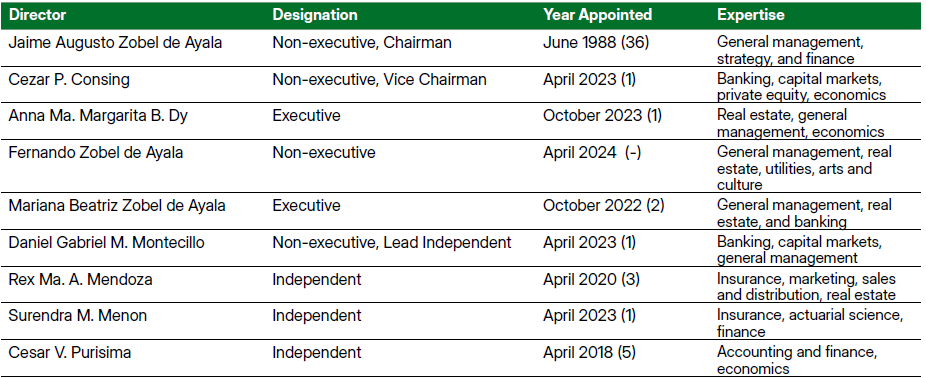
Task: Click the Director column header
Action: pyautogui.click(x=37, y=15)
